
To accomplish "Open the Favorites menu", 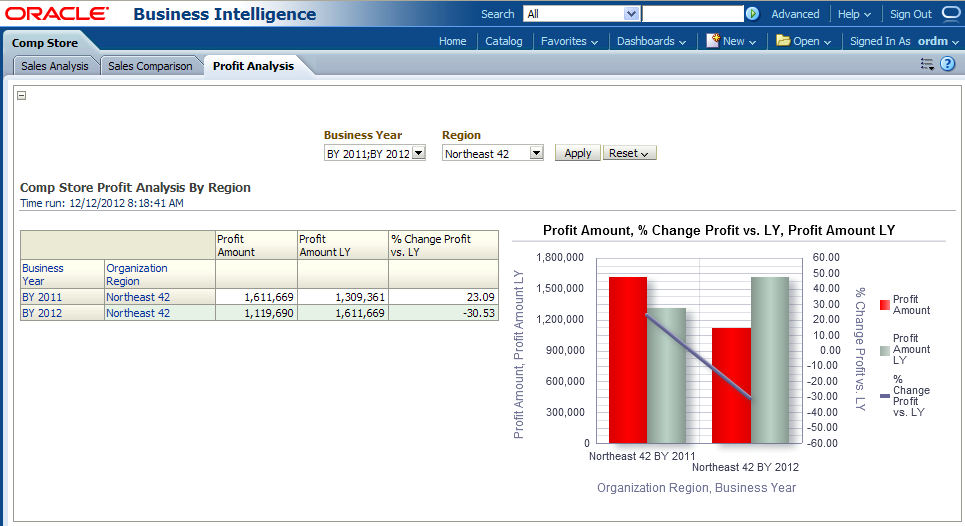I will coord(569,41).
